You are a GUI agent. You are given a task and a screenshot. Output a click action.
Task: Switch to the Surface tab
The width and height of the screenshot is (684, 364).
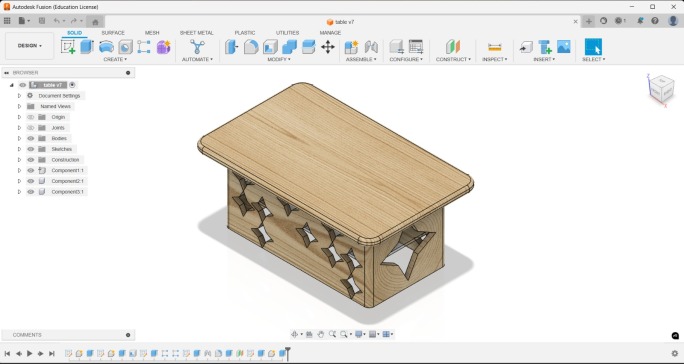[x=113, y=33]
